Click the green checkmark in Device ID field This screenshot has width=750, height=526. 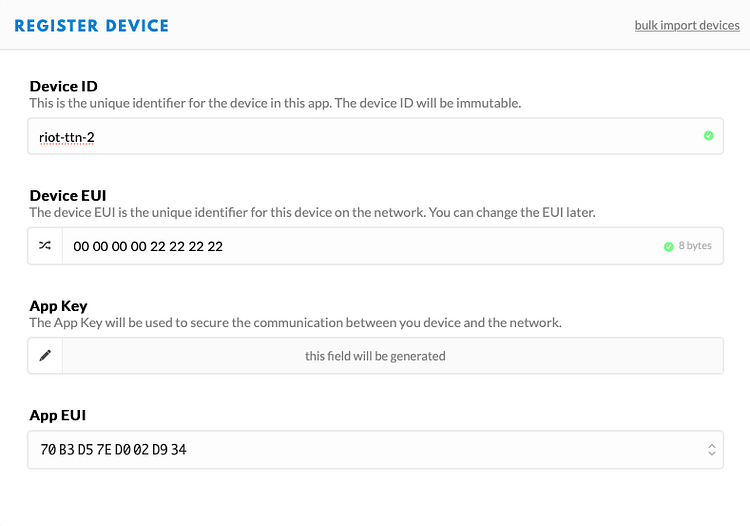(x=709, y=136)
